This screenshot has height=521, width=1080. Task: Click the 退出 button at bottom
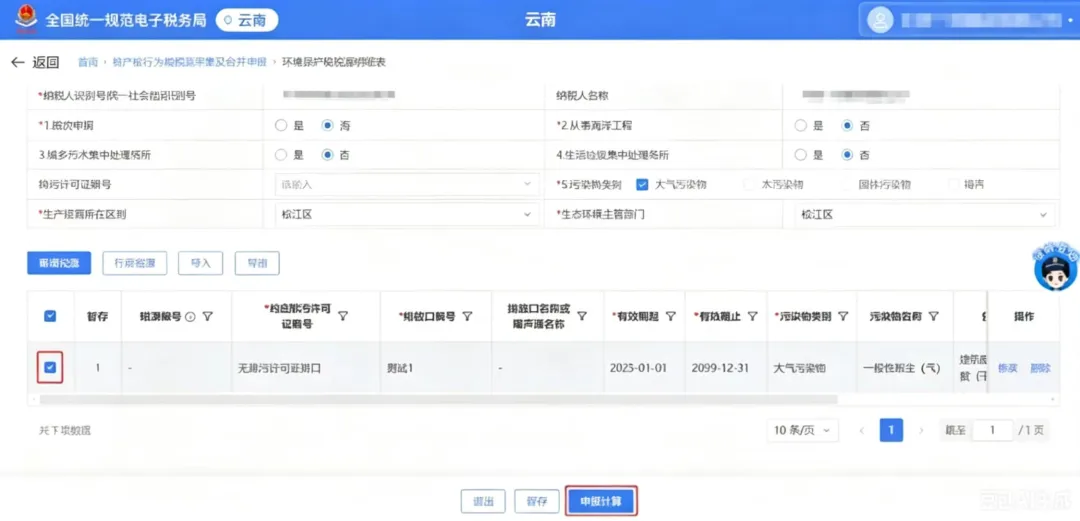pyautogui.click(x=483, y=501)
